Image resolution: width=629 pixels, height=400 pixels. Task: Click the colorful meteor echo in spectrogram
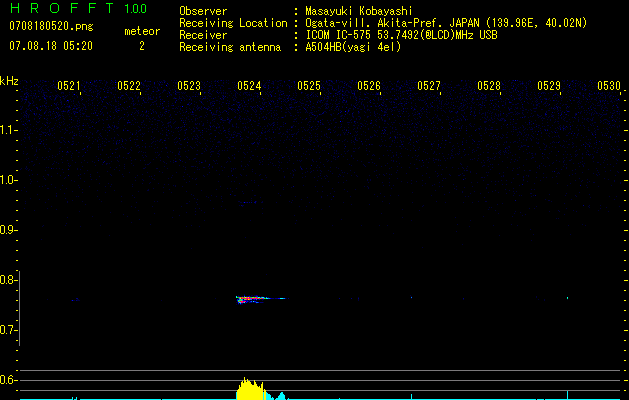coord(260,299)
